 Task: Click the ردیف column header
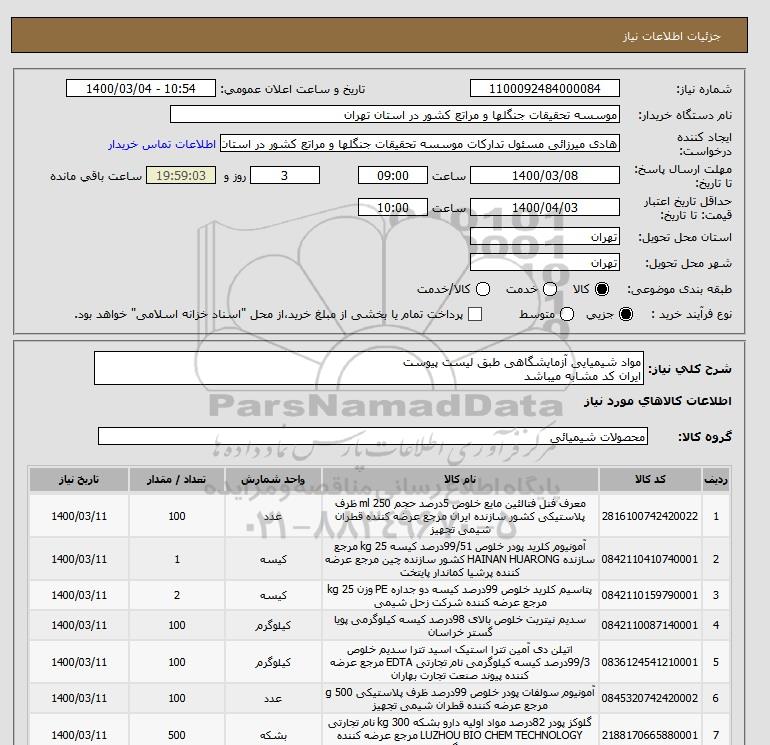click(x=715, y=479)
